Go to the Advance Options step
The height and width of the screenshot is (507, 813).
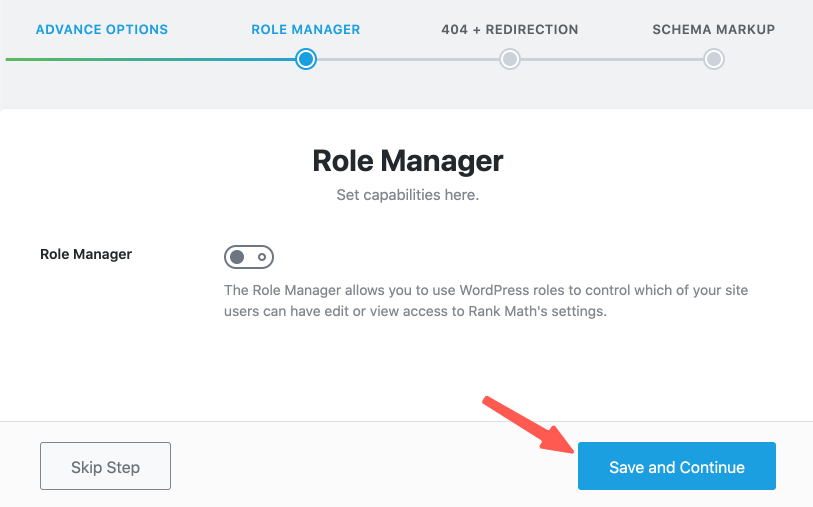pyautogui.click(x=102, y=29)
